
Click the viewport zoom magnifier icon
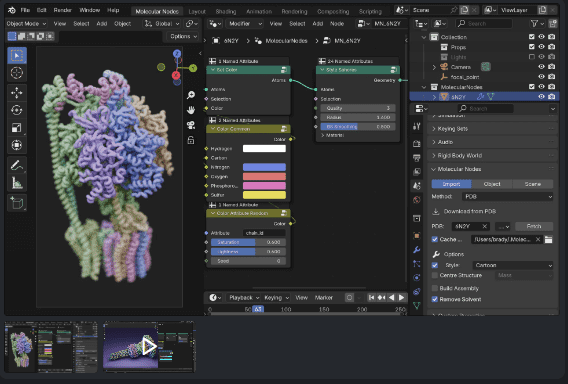191,95
